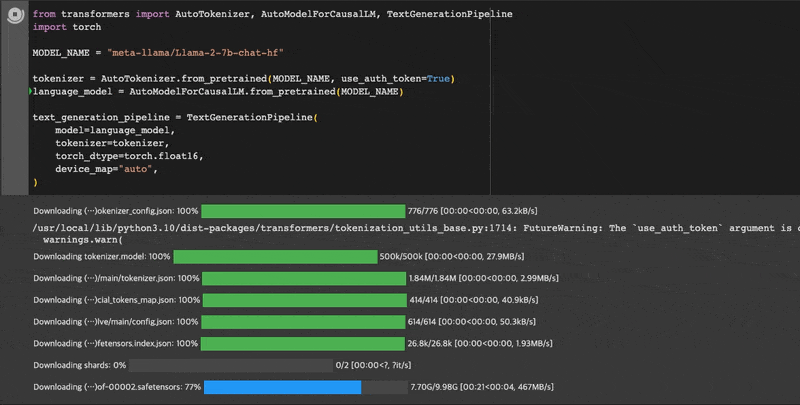The width and height of the screenshot is (800, 405).
Task: Click the warnings.warn( output line
Action: [83, 240]
